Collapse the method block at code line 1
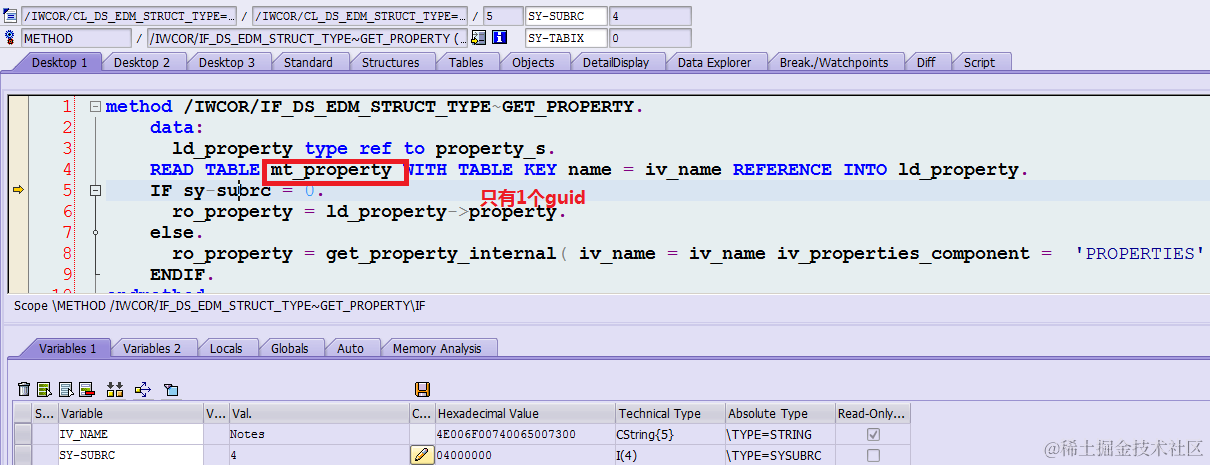 click(95, 106)
